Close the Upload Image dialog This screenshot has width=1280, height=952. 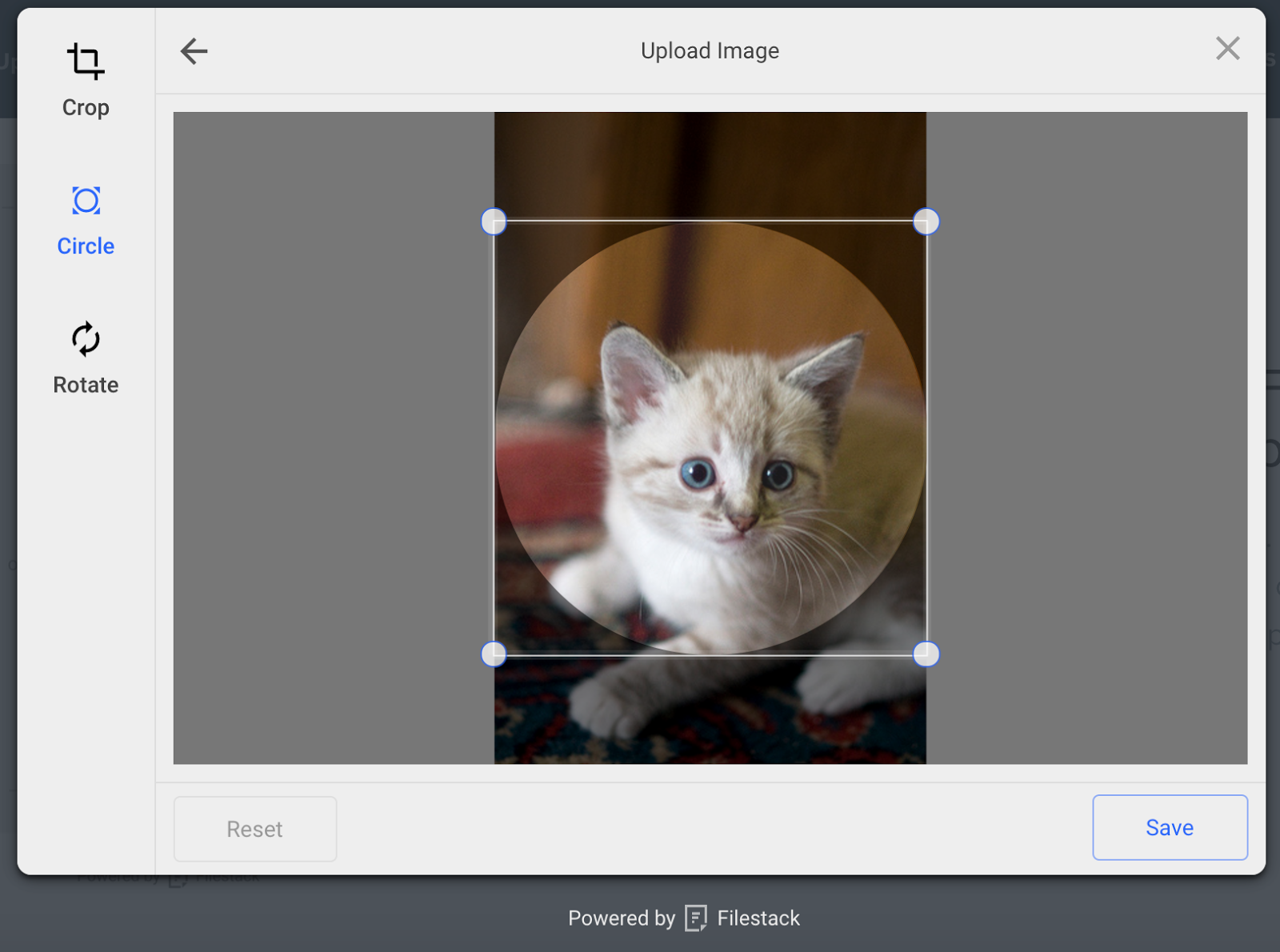(x=1227, y=49)
